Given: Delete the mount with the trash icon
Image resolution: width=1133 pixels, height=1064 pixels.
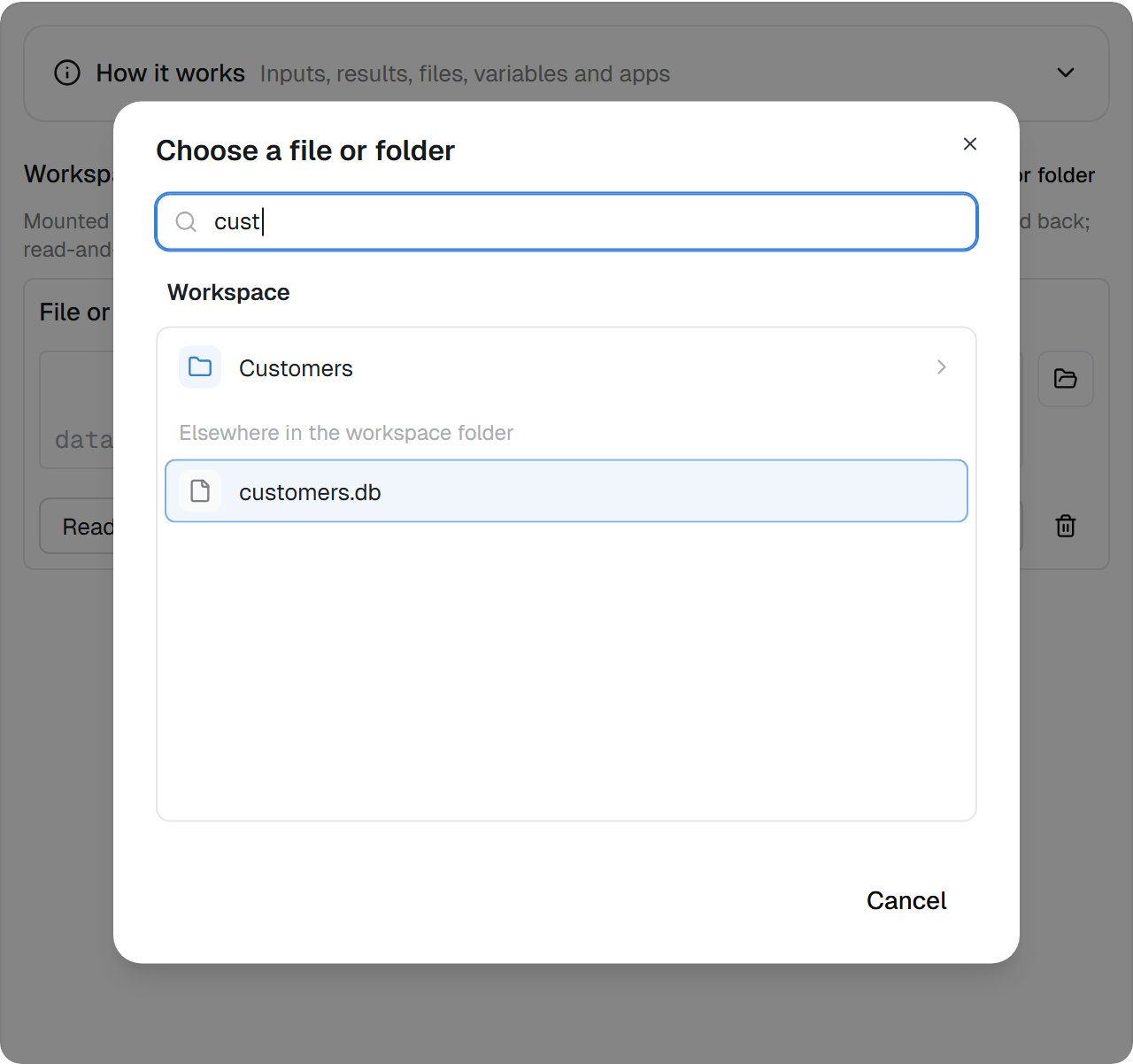Looking at the screenshot, I should click(x=1066, y=526).
